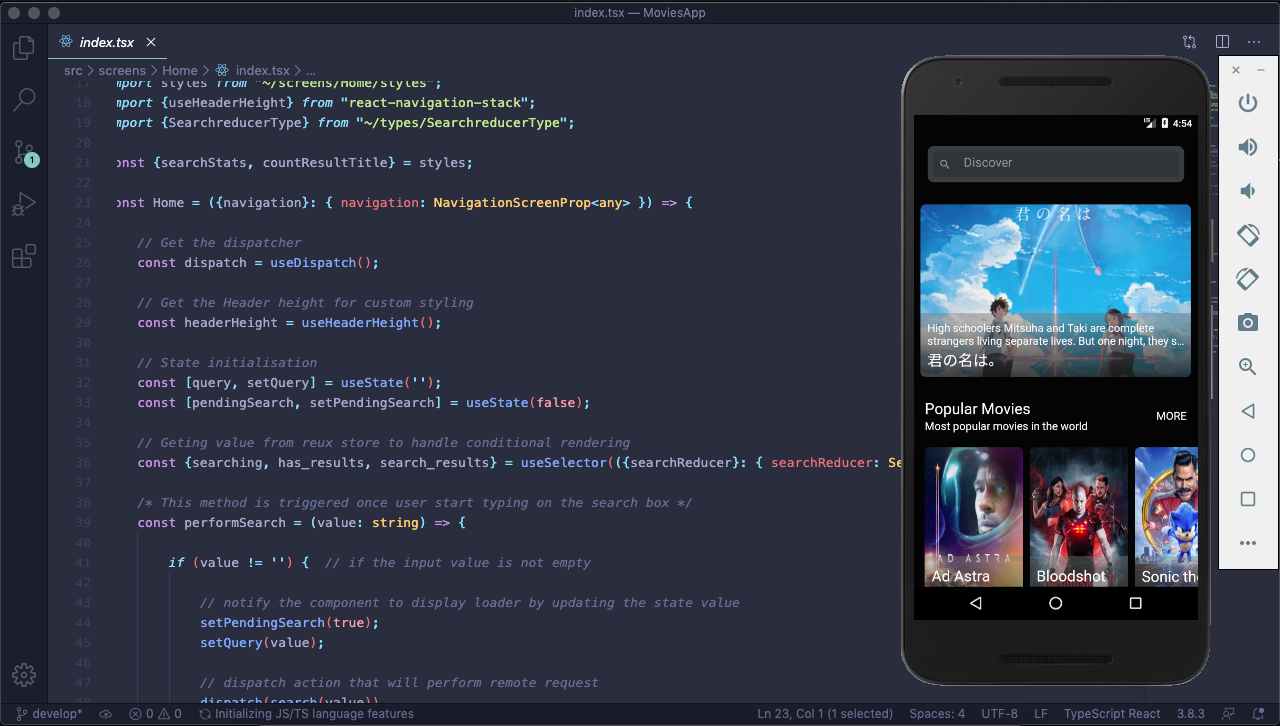Click the Popular Movies heading
This screenshot has height=726, width=1280.
click(977, 408)
